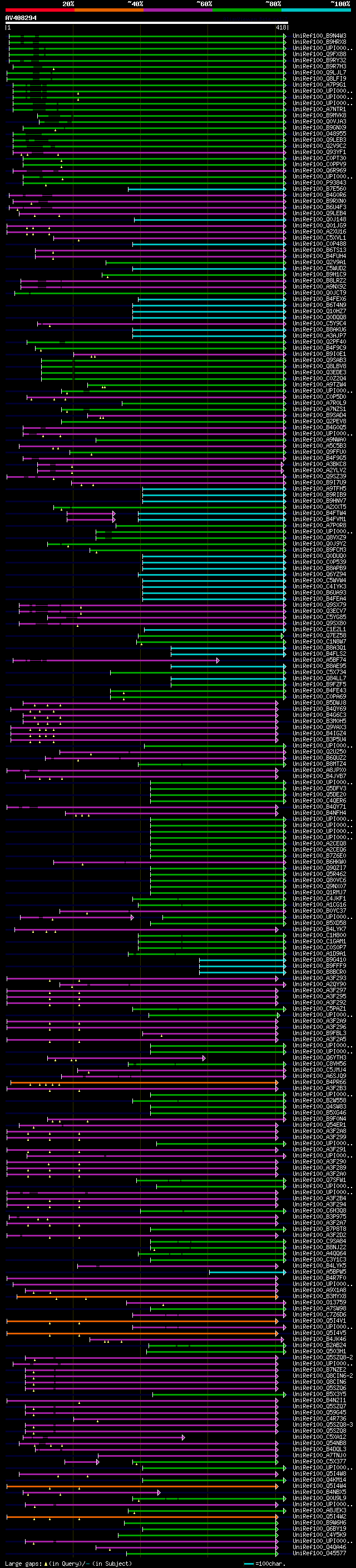Select the UniRef100_Q0J148 label
The width and height of the screenshot is (356, 1568).
319,219
